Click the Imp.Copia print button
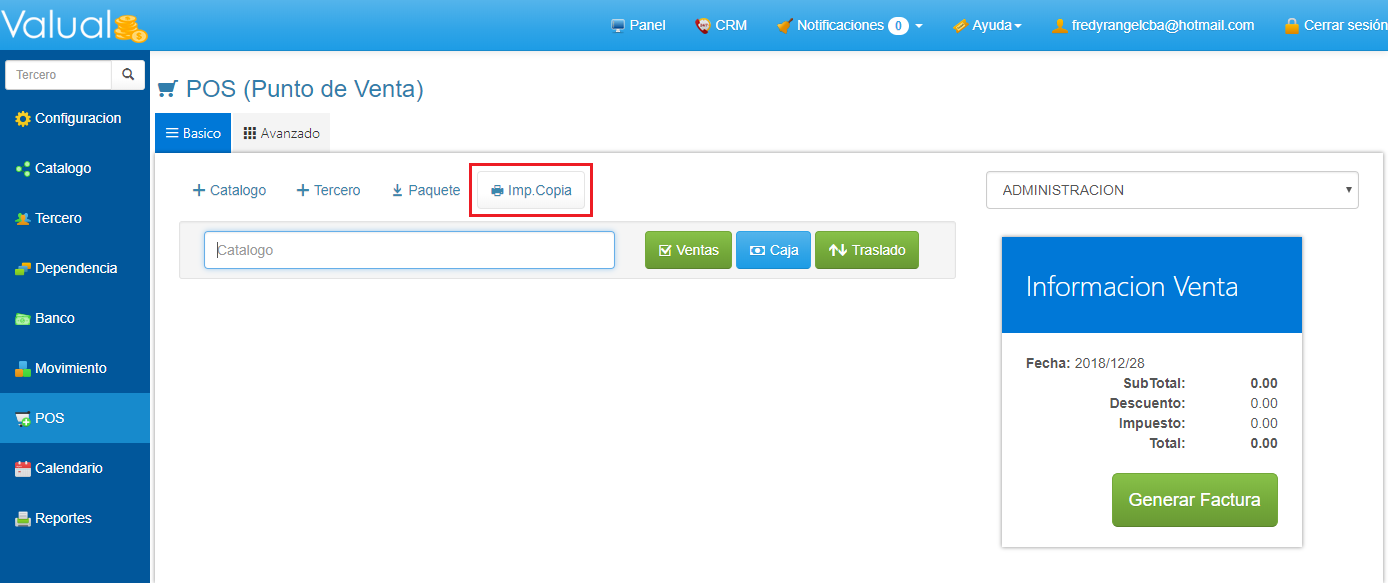 click(531, 190)
